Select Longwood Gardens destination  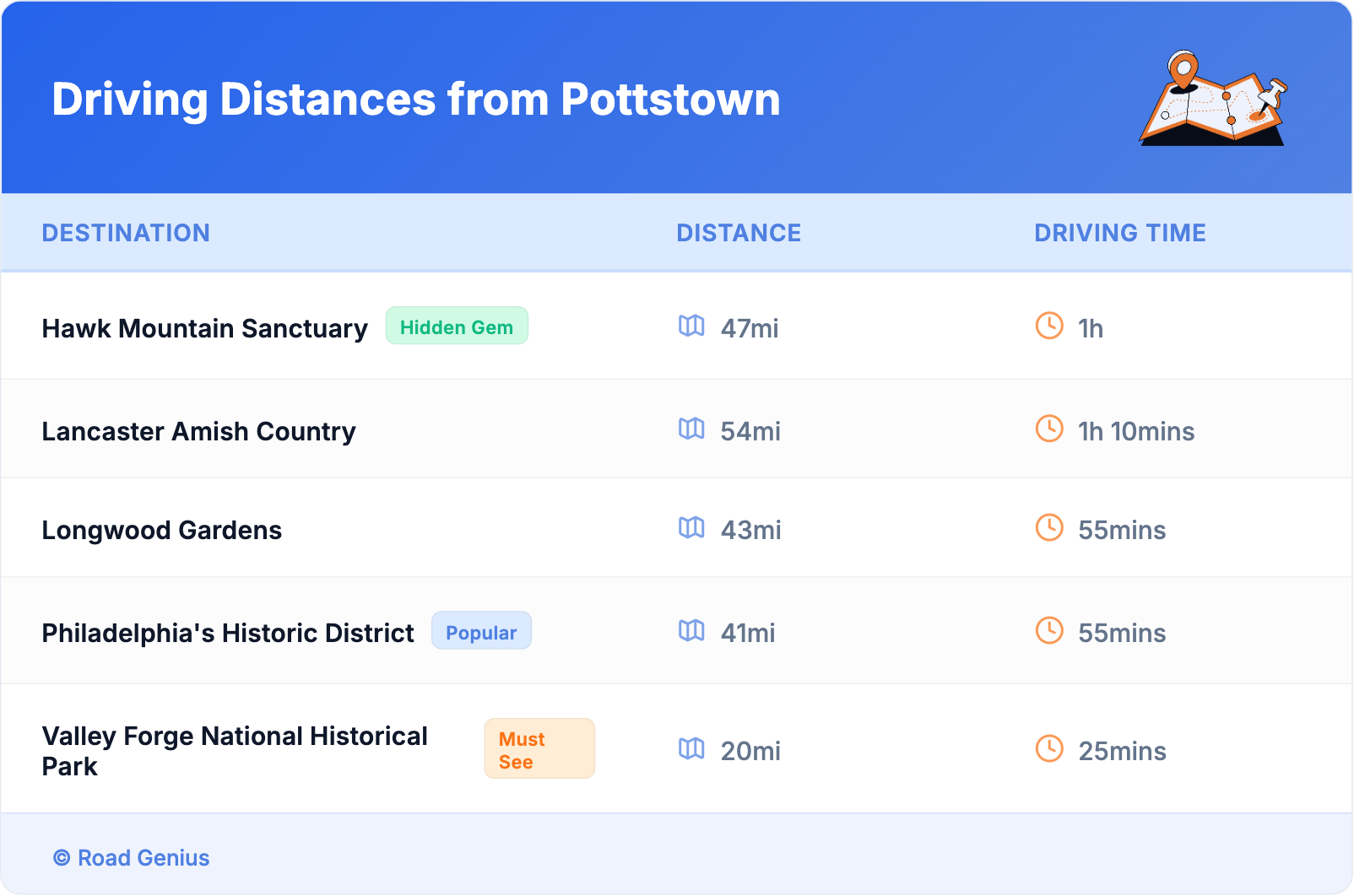pyautogui.click(x=162, y=531)
